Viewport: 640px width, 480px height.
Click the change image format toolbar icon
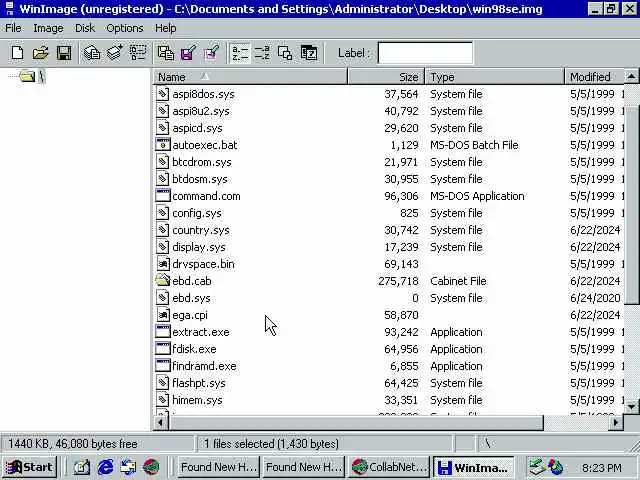(x=285, y=53)
